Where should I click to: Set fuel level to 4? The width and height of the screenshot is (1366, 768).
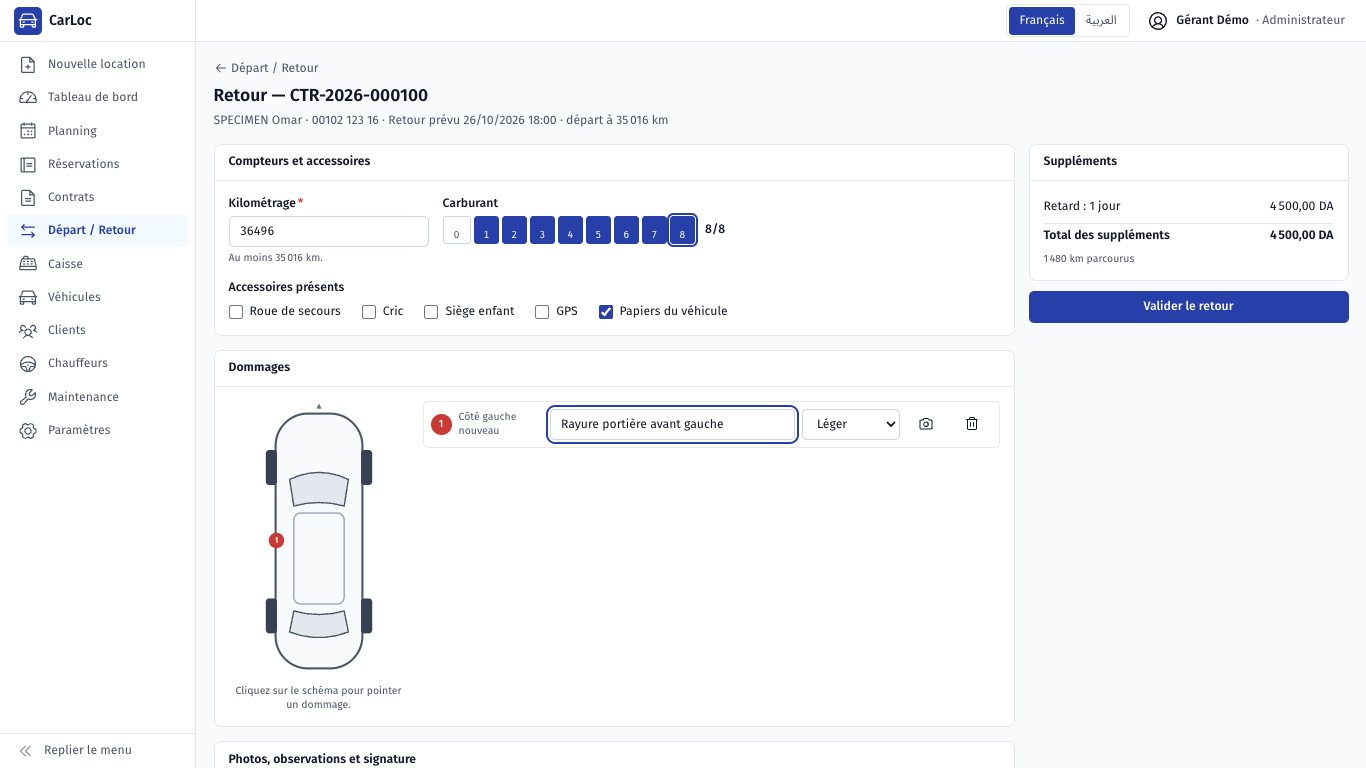click(570, 231)
